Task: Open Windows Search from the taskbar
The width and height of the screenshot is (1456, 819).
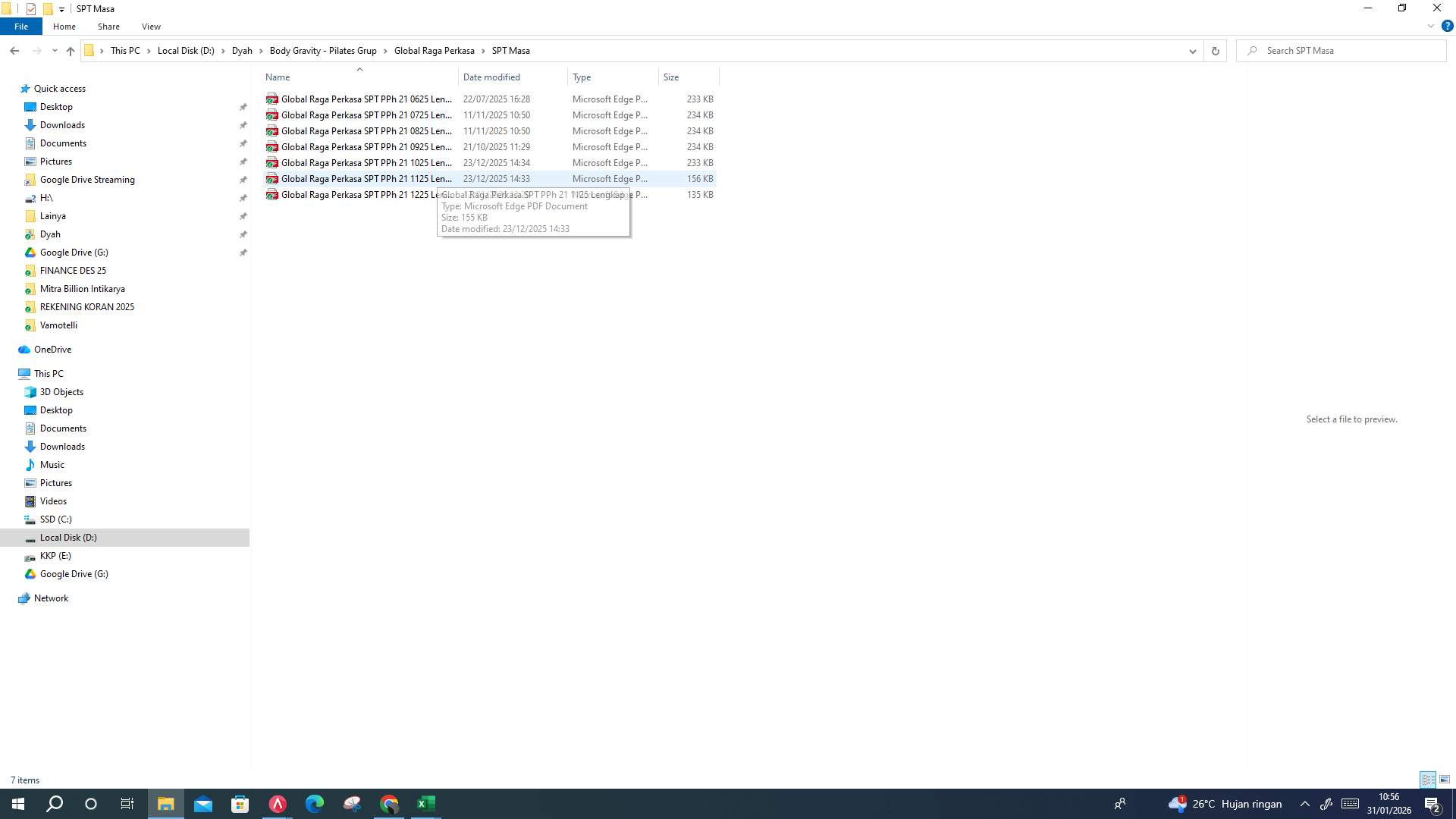Action: pos(53,804)
